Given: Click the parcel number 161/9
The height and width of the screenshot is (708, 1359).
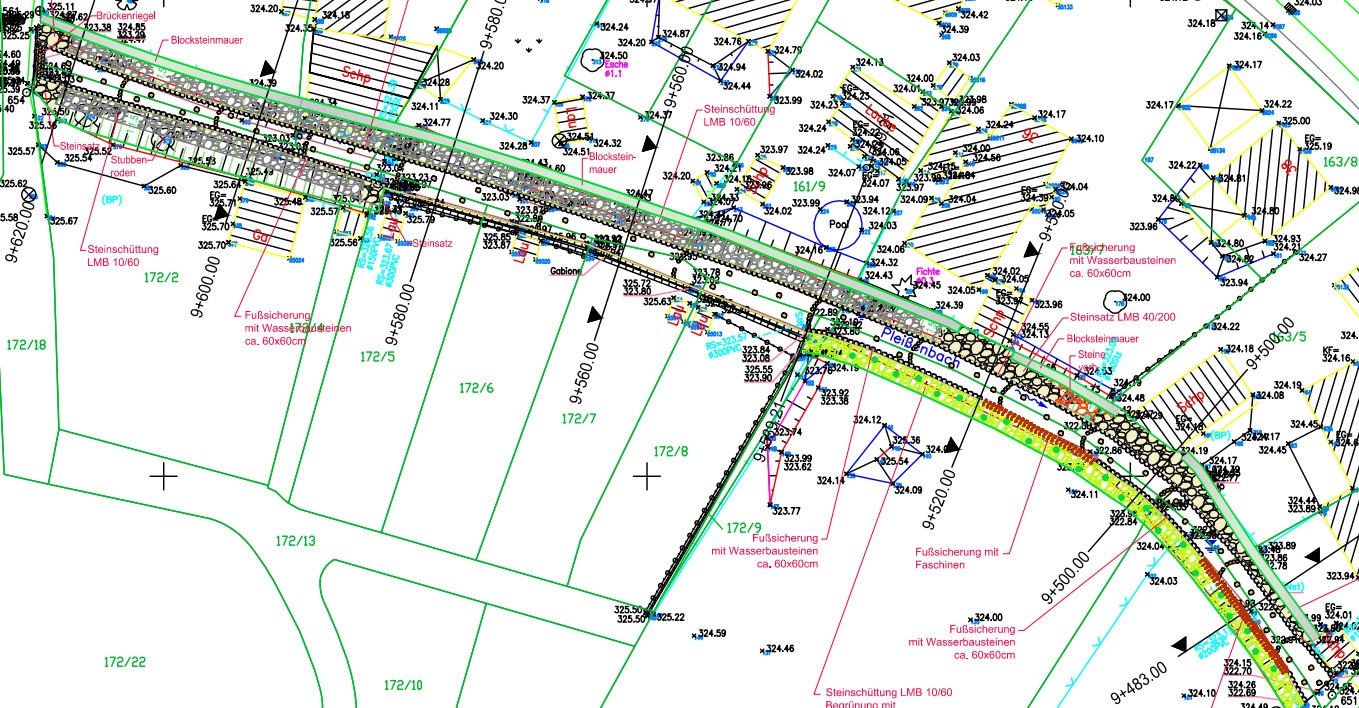Looking at the screenshot, I should pos(810,185).
